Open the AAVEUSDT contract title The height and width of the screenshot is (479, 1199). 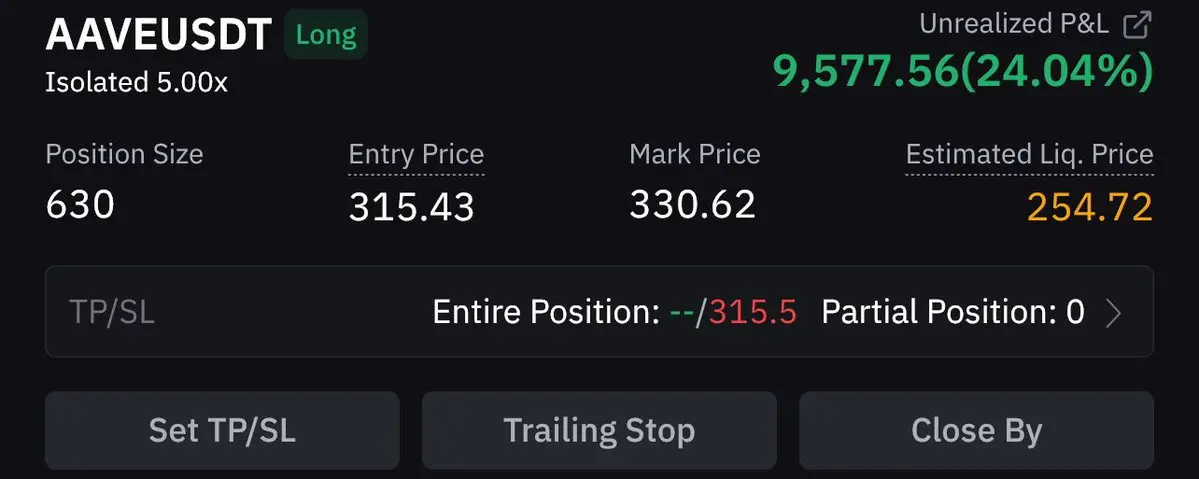159,35
